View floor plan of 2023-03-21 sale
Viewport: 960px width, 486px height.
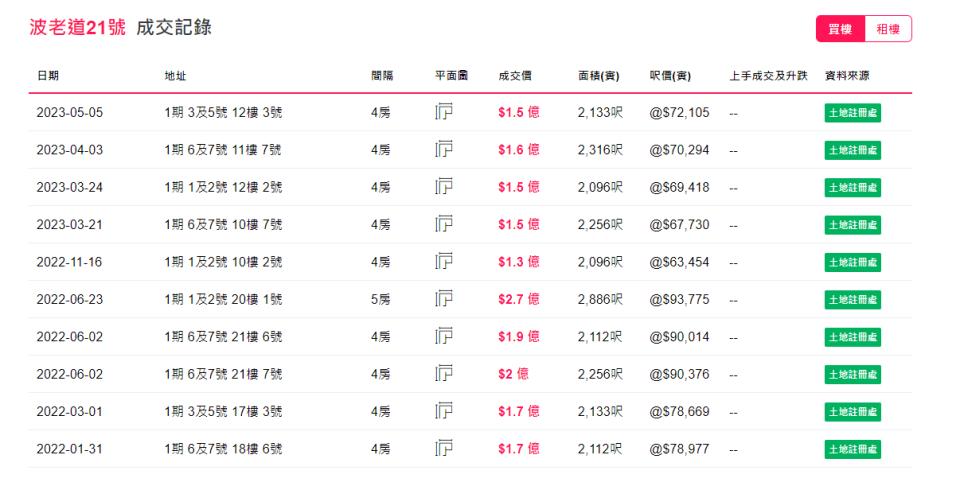(444, 224)
